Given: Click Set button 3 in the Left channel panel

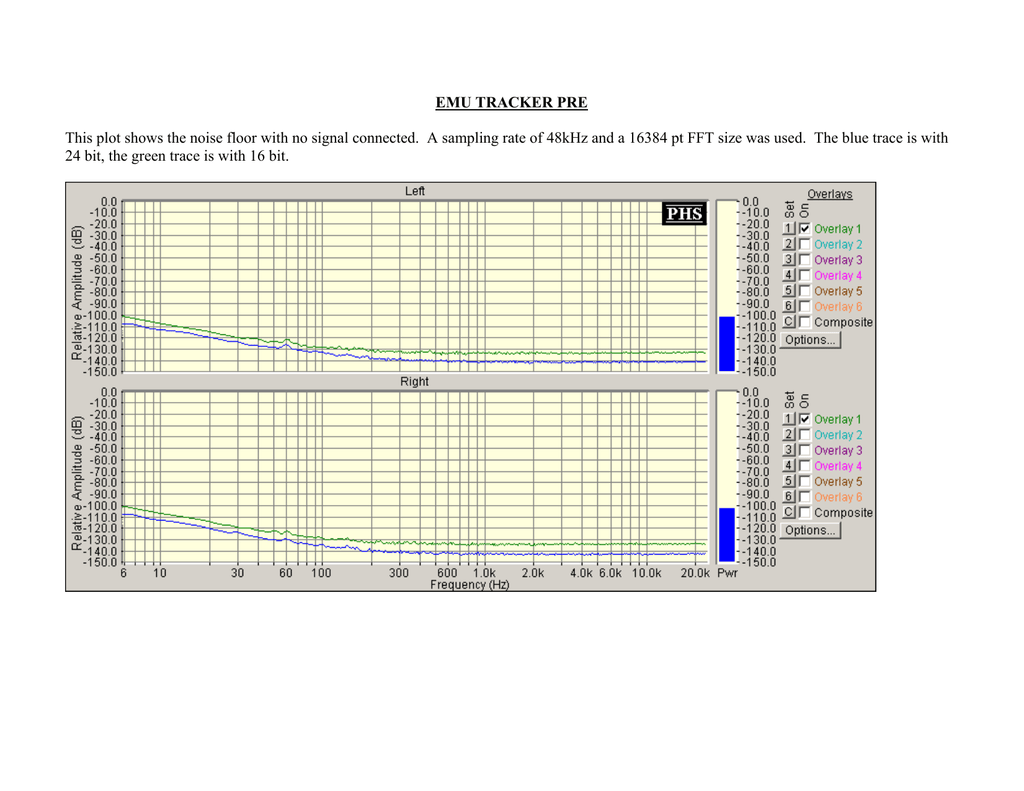Looking at the screenshot, I should (x=789, y=260).
